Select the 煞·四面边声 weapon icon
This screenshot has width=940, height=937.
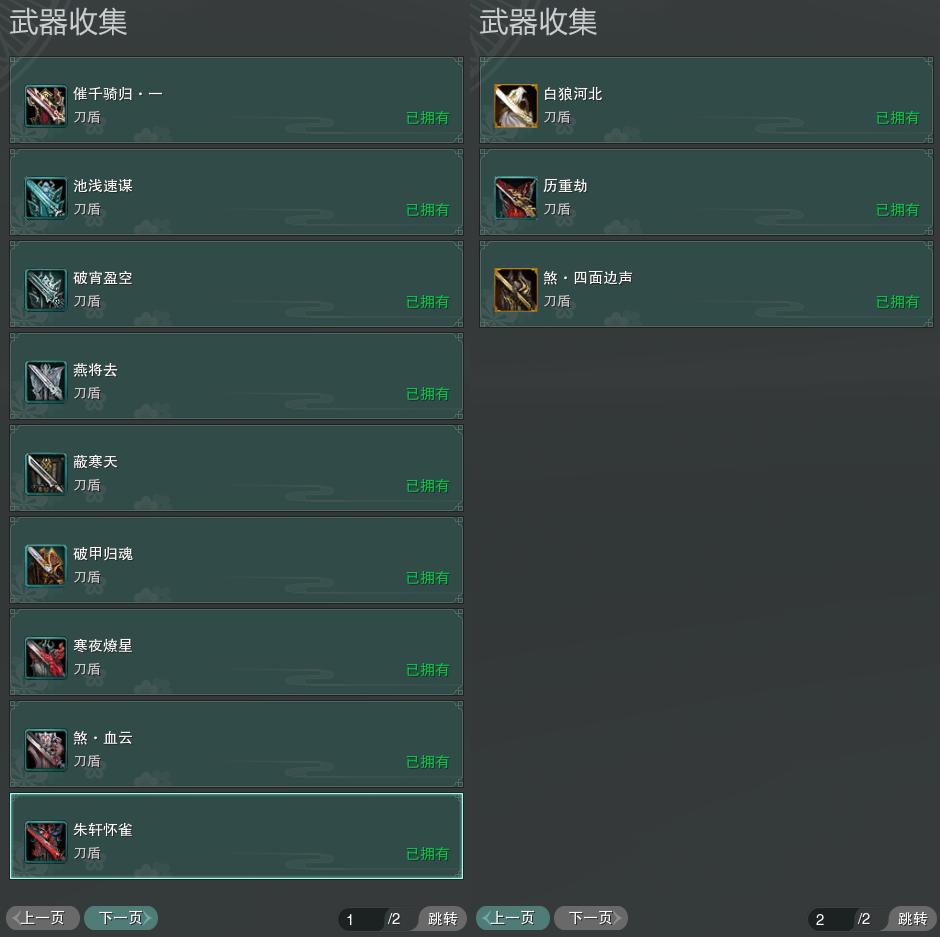tap(516, 290)
